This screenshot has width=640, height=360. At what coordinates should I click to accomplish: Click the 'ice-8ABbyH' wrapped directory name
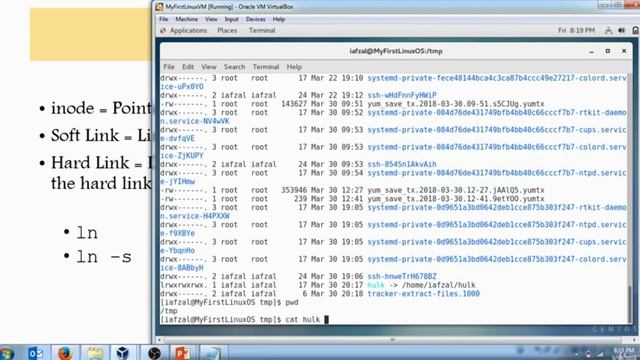pos(182,268)
